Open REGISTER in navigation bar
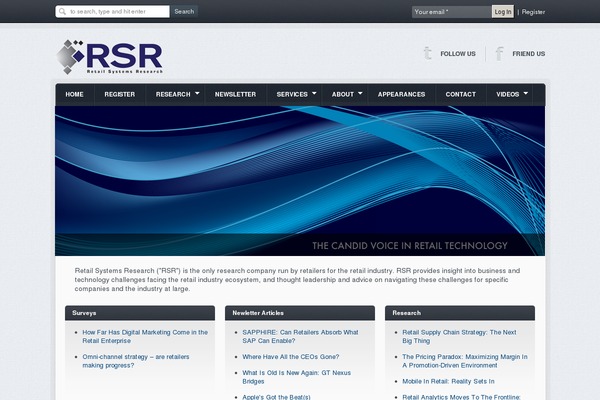The image size is (600, 400). pos(120,95)
